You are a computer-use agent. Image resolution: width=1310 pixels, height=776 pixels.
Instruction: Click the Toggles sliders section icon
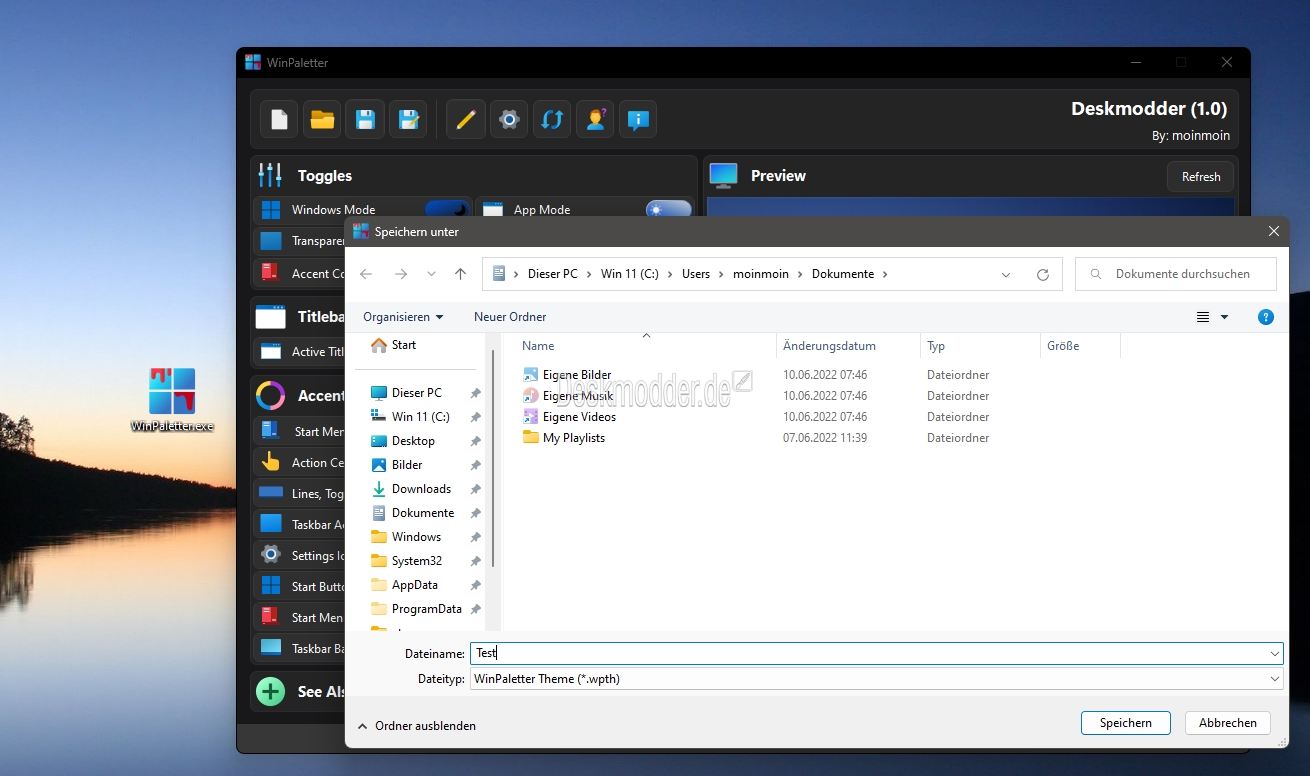[x=270, y=175]
